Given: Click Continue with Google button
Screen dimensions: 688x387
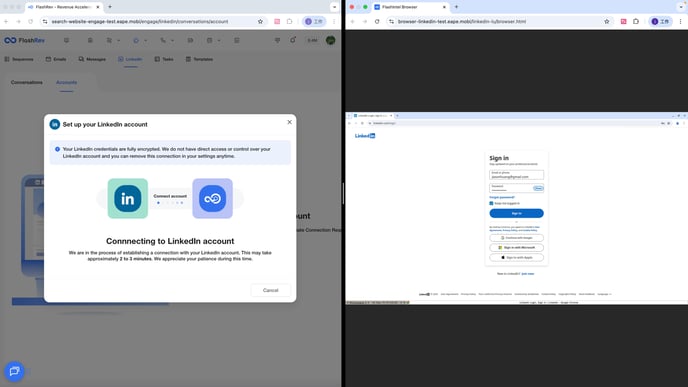Looking at the screenshot, I should click(516, 238).
